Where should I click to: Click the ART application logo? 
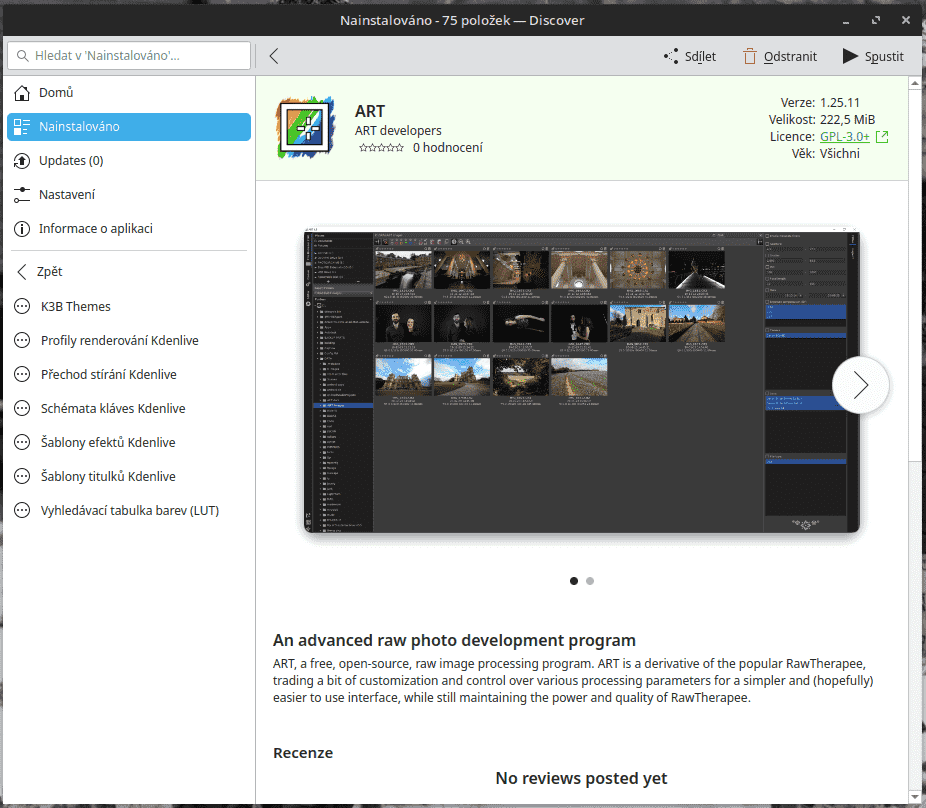point(306,128)
